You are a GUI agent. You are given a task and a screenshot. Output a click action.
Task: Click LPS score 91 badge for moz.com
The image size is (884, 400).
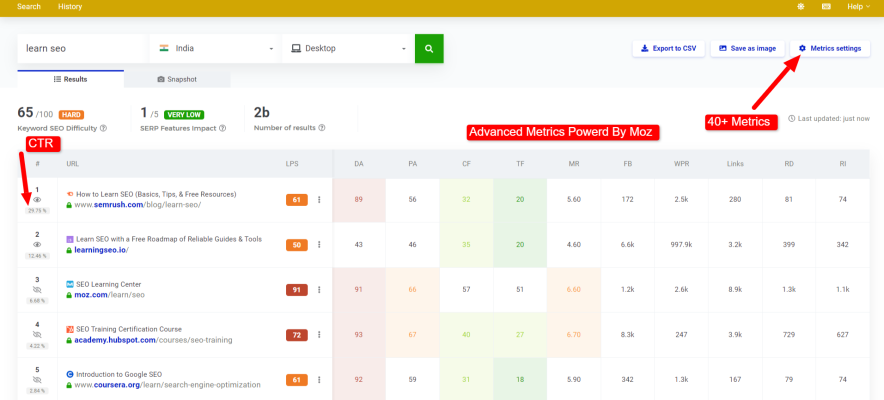297,290
